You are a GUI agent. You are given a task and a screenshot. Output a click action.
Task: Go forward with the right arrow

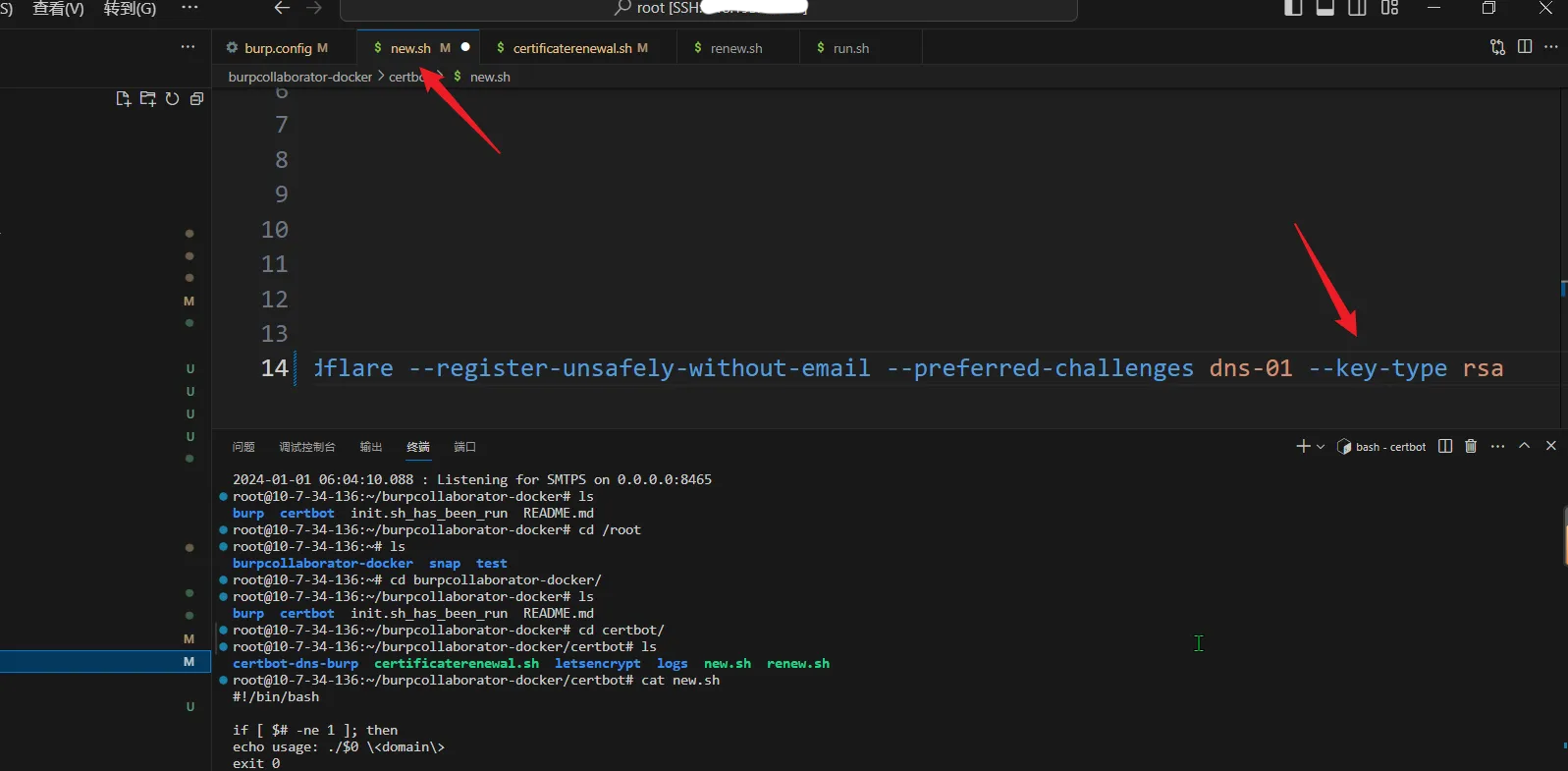point(314,8)
